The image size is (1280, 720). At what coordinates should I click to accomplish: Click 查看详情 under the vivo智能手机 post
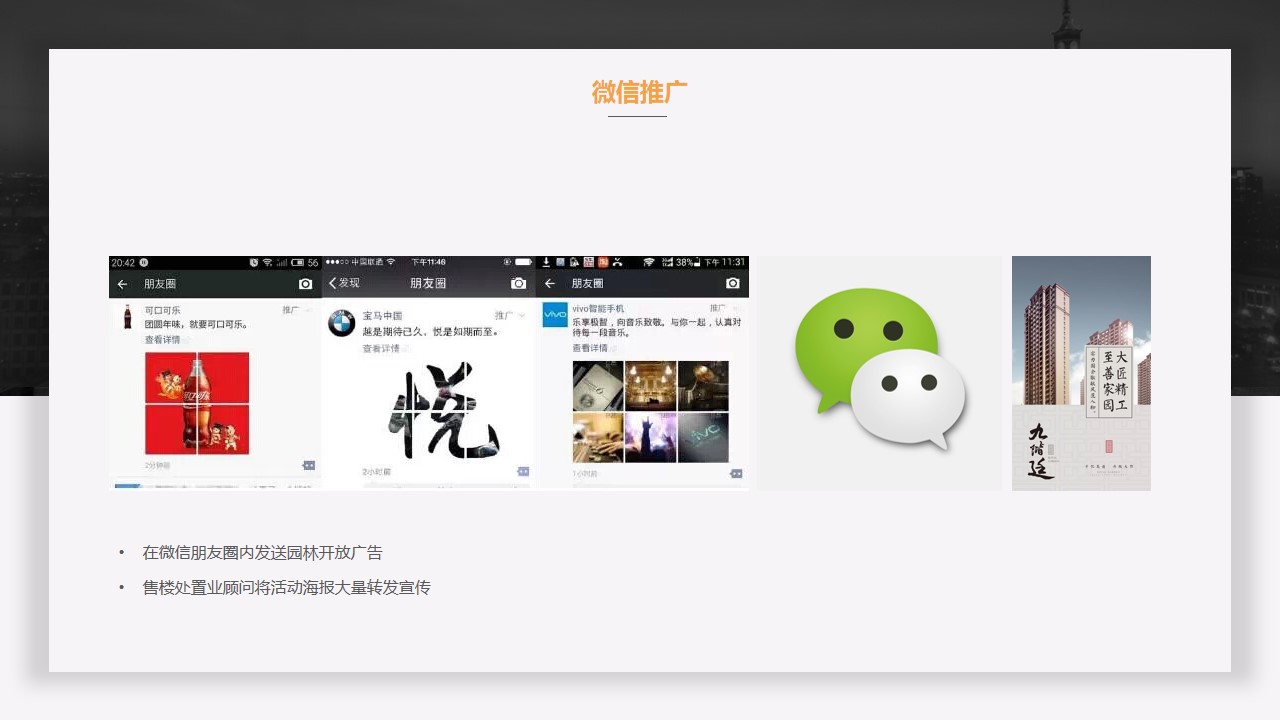tap(590, 347)
